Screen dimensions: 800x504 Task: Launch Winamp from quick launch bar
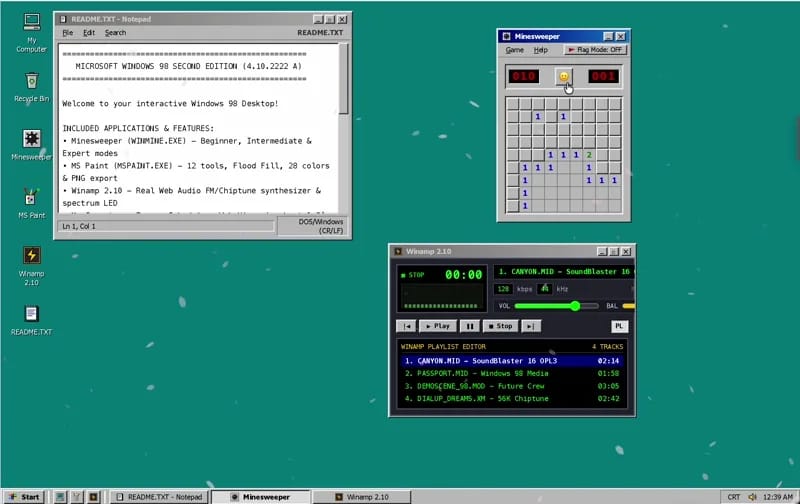point(93,497)
